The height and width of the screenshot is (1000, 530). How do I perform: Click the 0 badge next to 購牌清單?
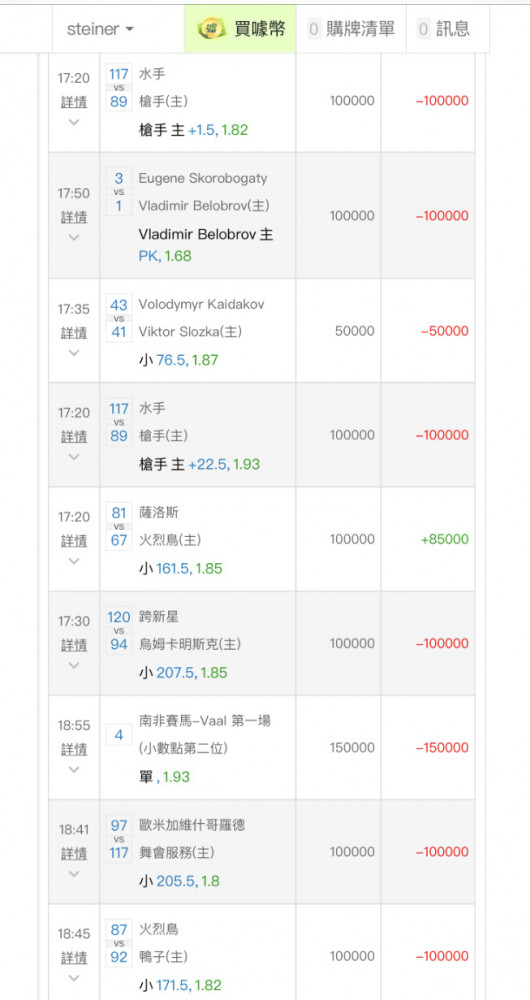[314, 29]
